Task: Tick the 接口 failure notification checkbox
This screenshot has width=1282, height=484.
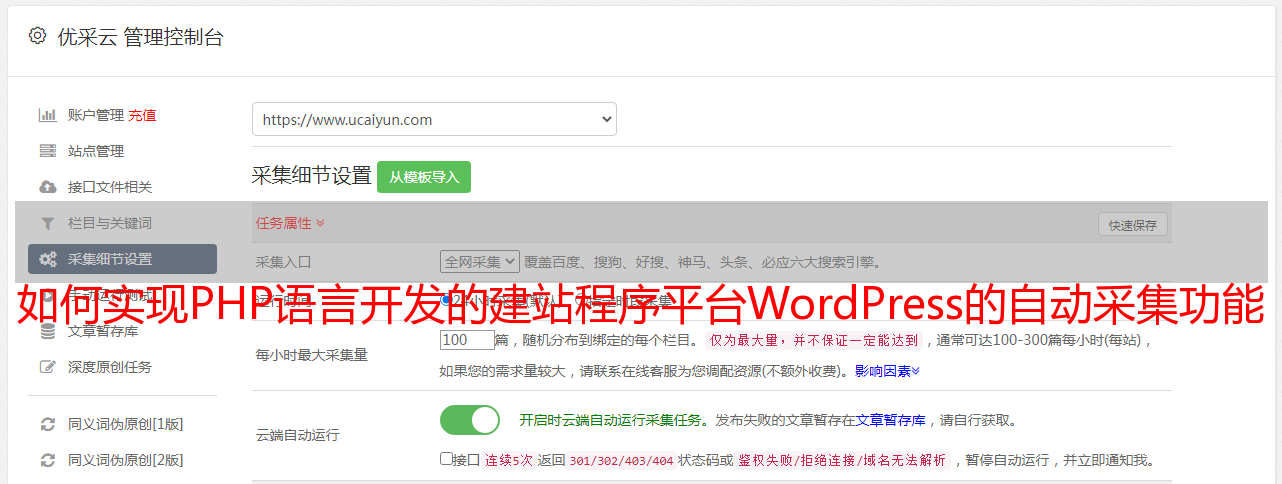Action: coord(446,460)
